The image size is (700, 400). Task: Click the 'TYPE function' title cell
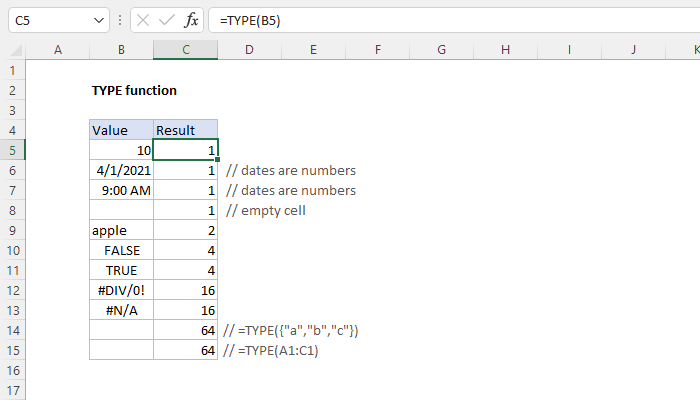(x=134, y=91)
